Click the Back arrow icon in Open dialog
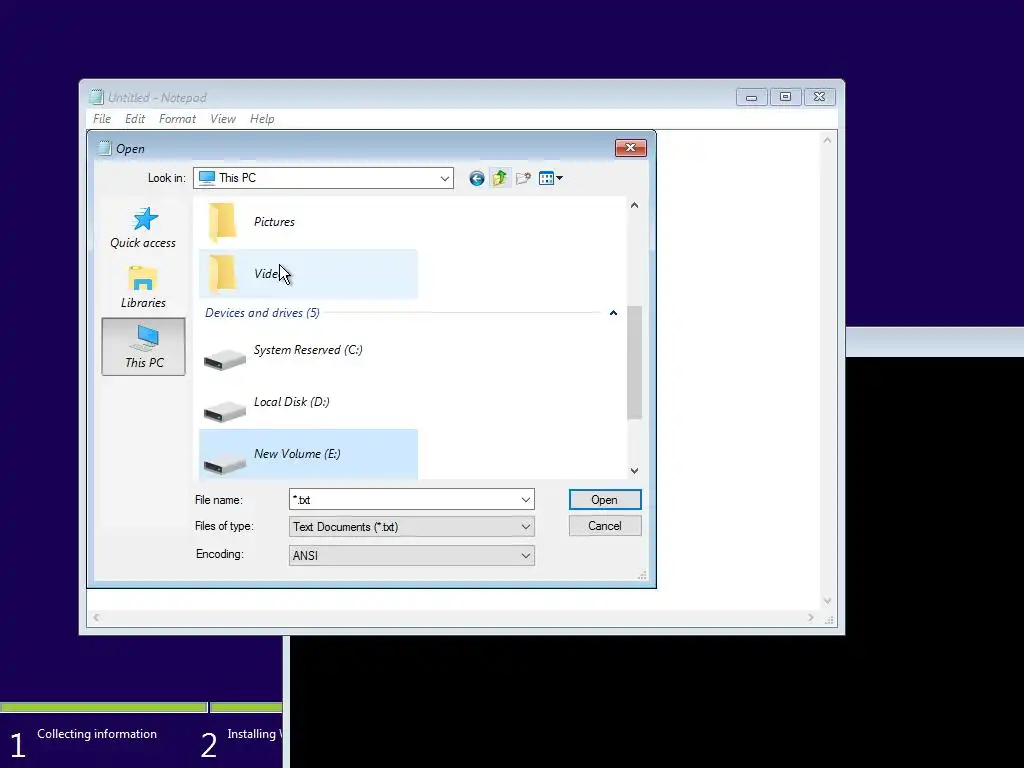This screenshot has height=768, width=1024. point(477,178)
